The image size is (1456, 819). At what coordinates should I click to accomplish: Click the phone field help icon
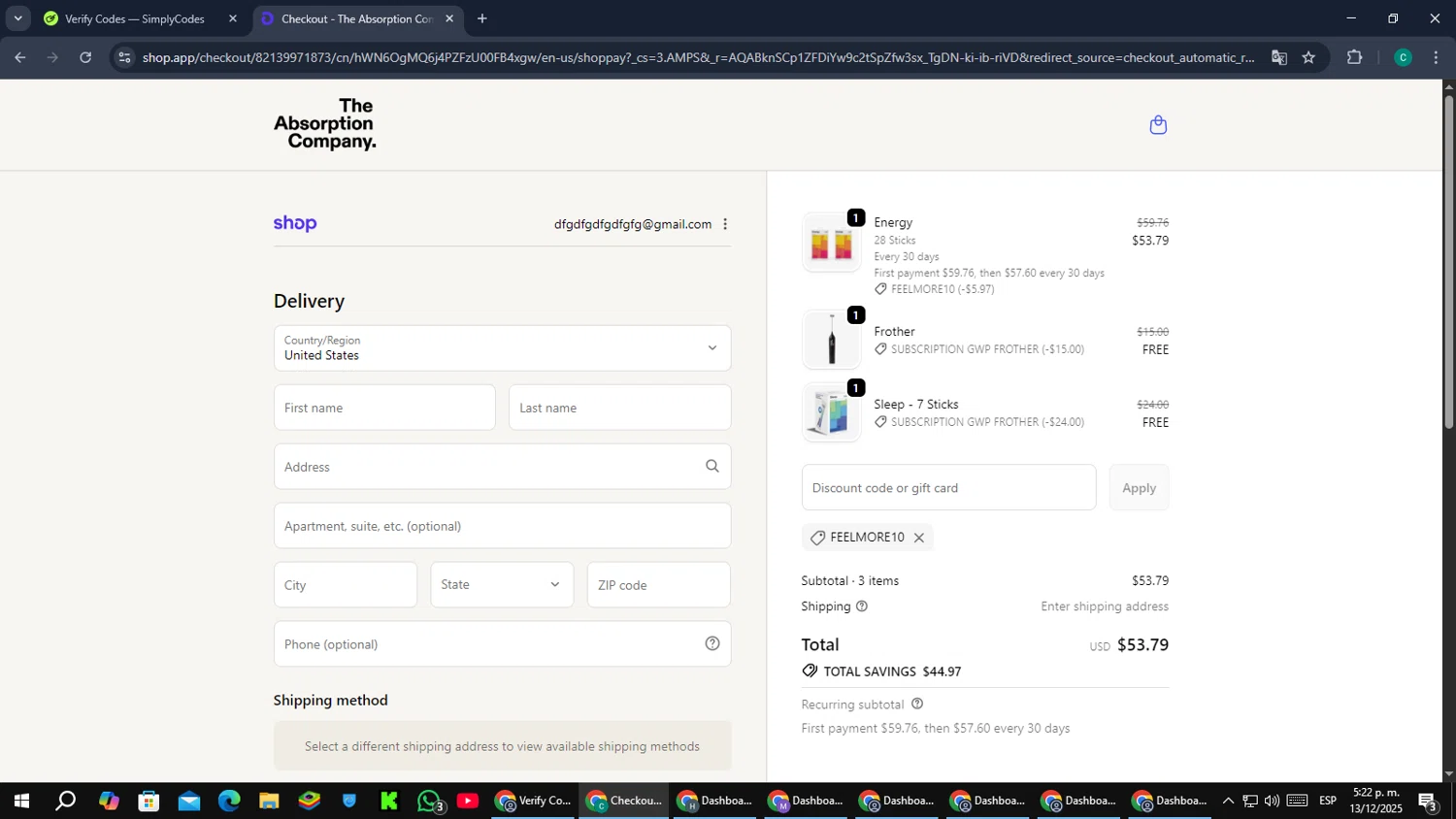712,643
